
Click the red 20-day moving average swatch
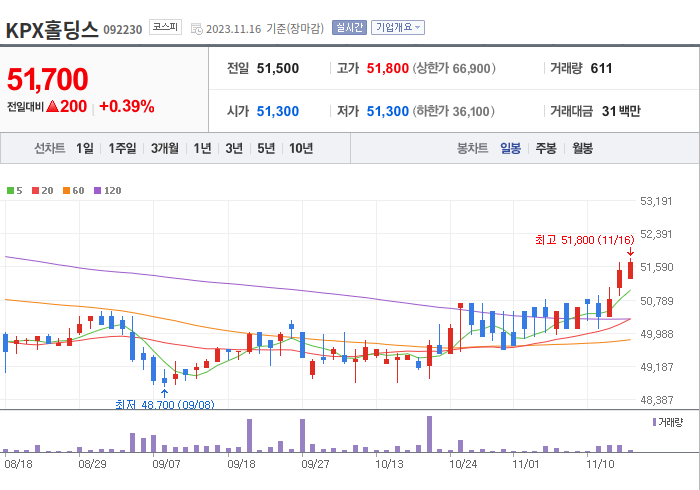tap(35, 191)
